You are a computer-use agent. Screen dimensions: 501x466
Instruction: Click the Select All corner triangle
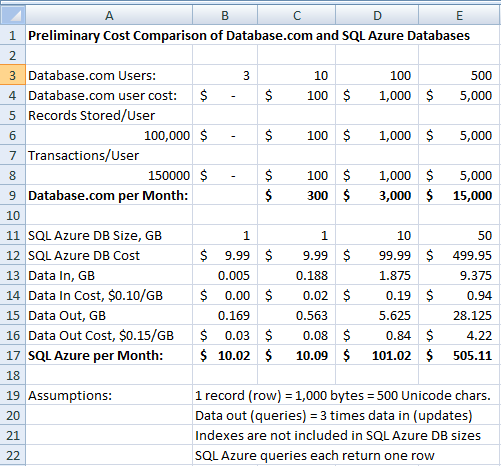[x=13, y=15]
